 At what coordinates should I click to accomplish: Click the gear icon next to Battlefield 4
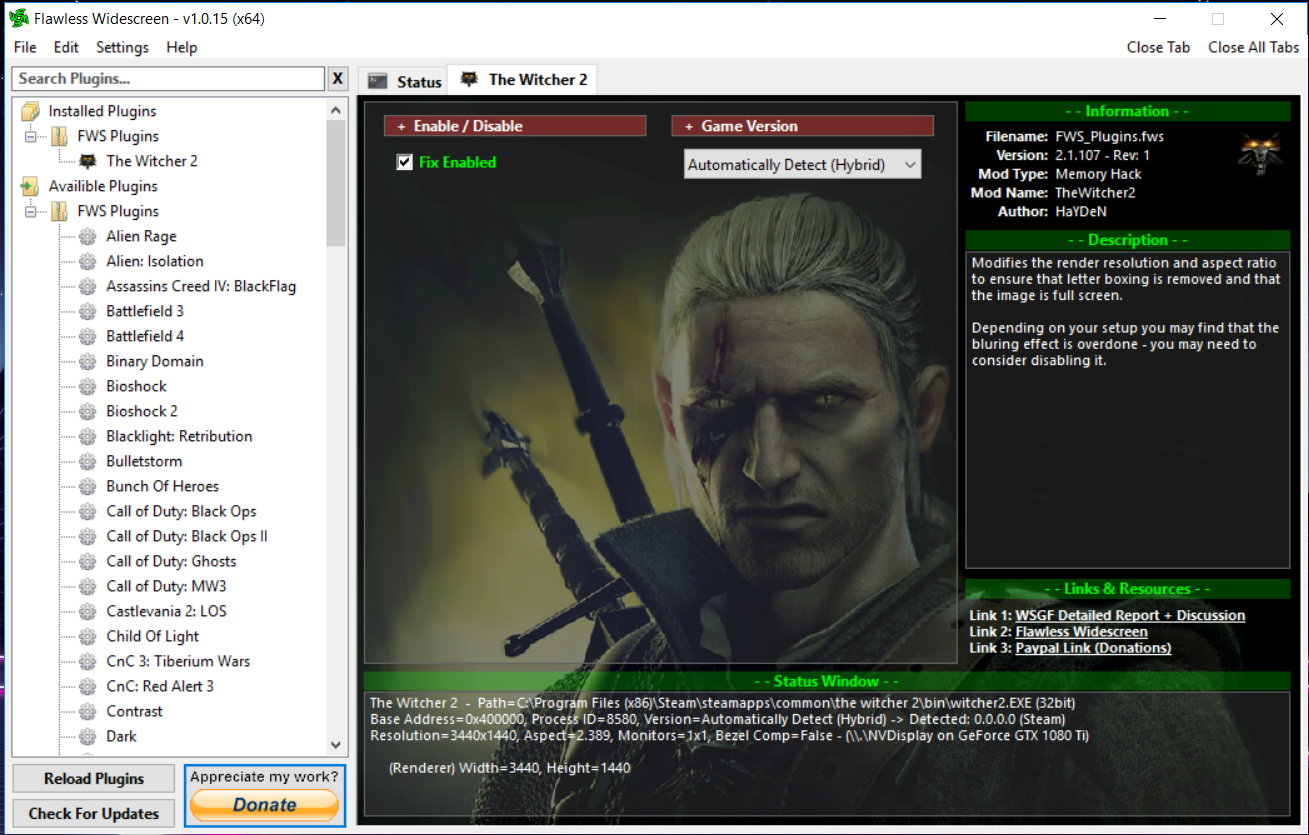pyautogui.click(x=88, y=336)
